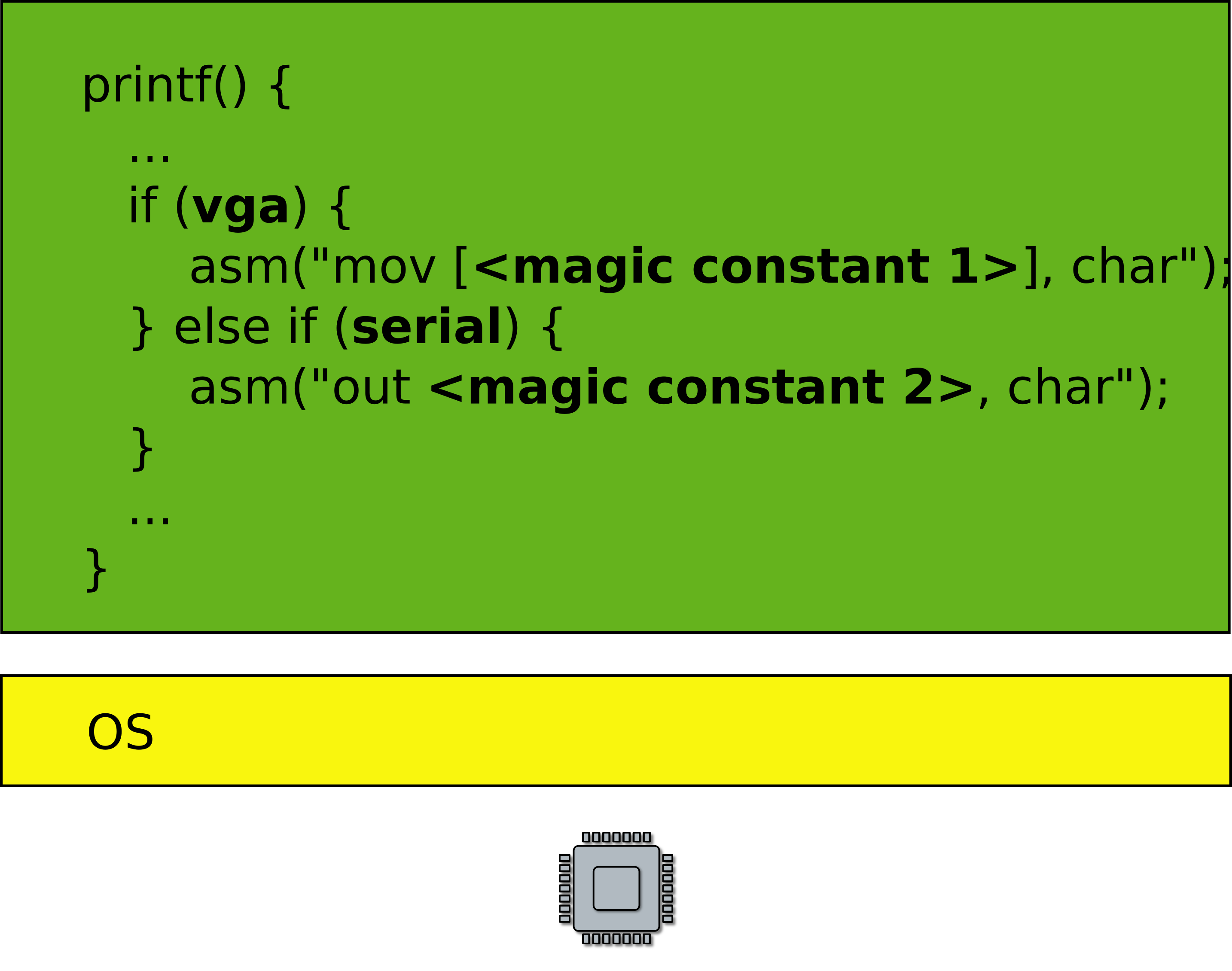Screen dimensions: 1232x971
Task: Click the 'if' keyword before '(vga)'
Action: (143, 207)
